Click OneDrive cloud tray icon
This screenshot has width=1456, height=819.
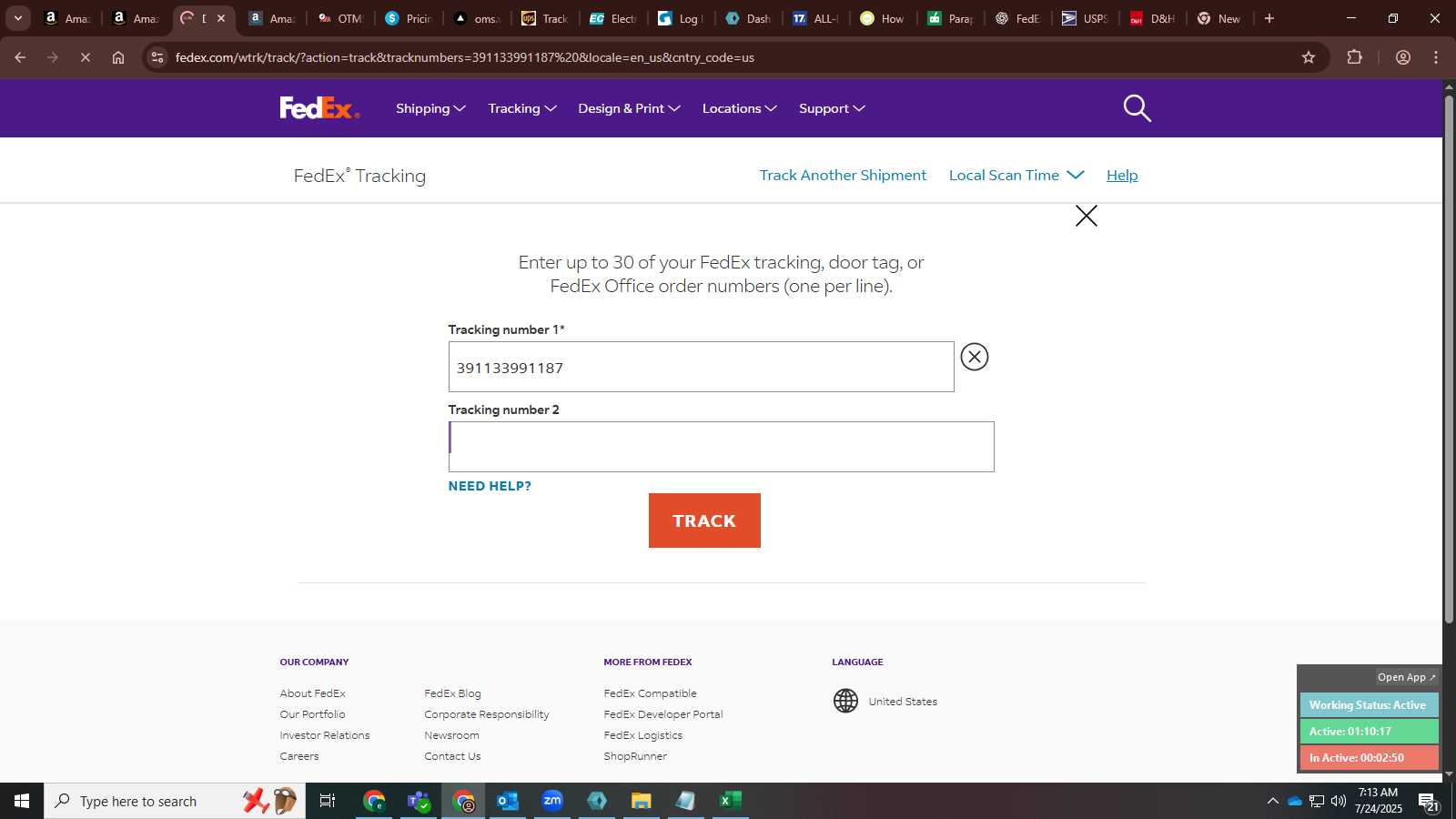(x=1294, y=801)
